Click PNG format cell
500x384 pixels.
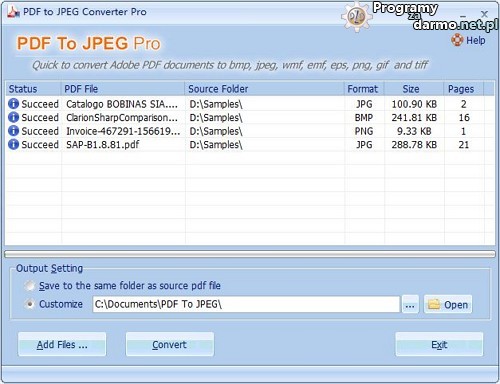364,131
